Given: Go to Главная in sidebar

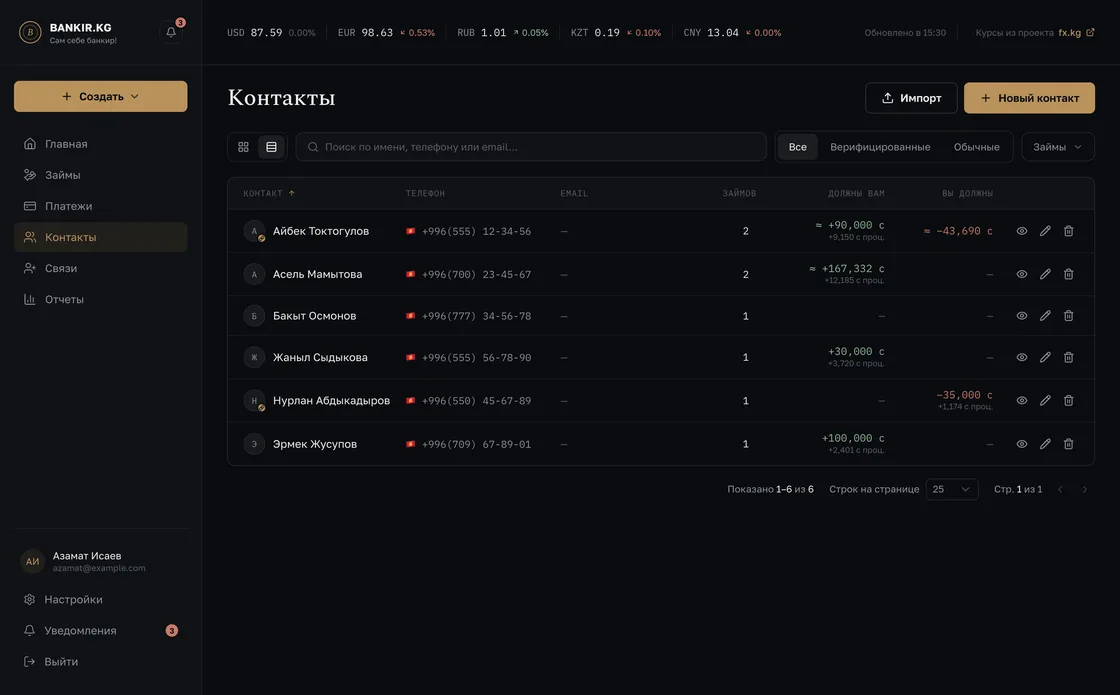Looking at the screenshot, I should click(101, 144).
